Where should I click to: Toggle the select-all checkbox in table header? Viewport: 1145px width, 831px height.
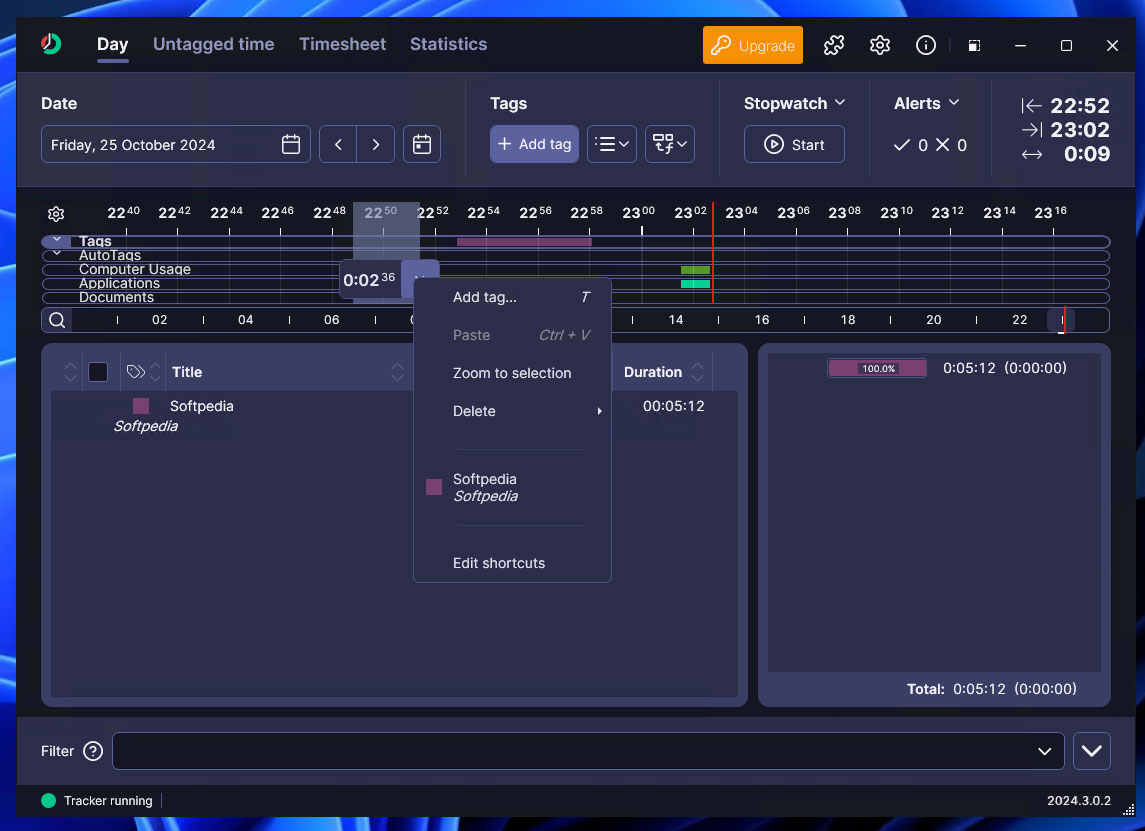coord(98,372)
